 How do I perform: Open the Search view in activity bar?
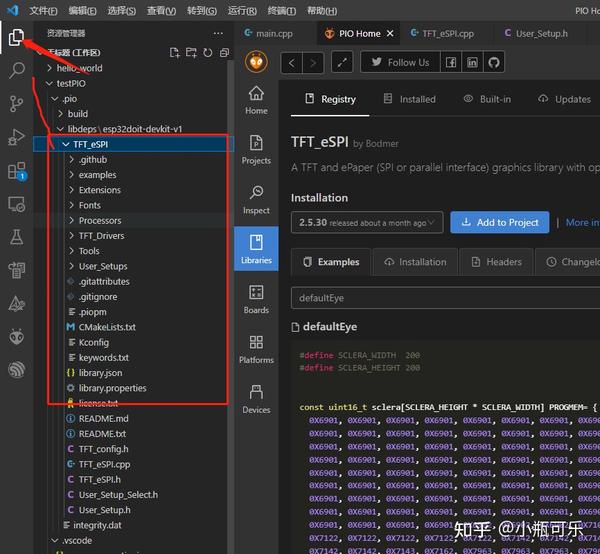coord(16,70)
